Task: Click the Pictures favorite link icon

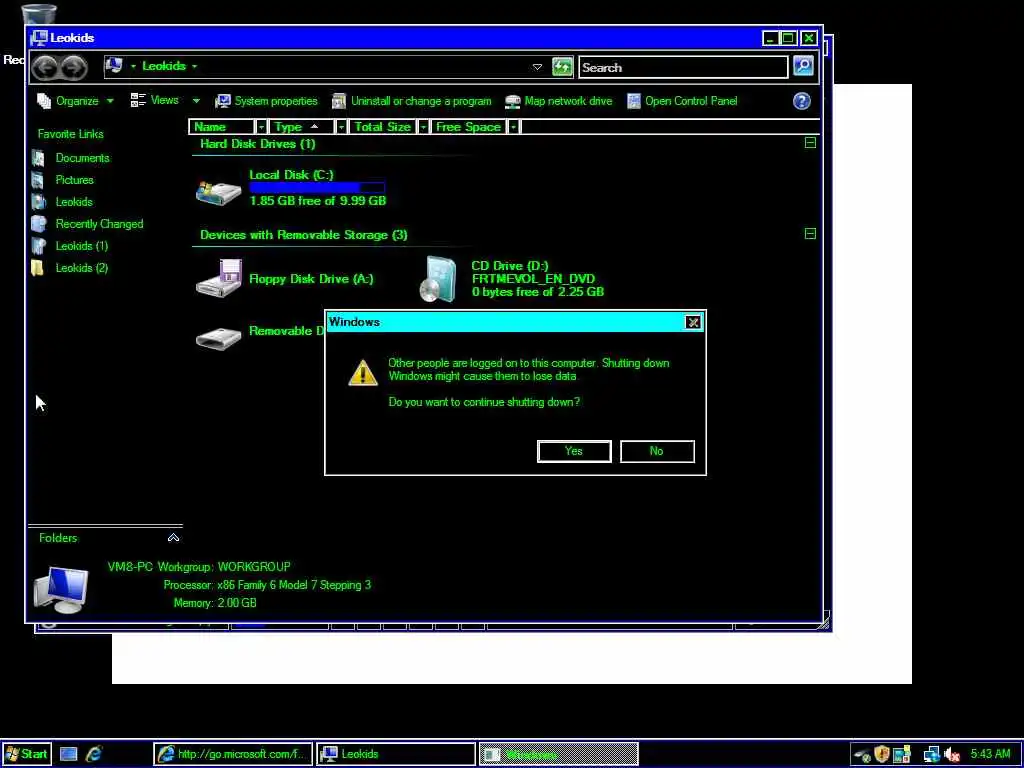Action: pos(39,180)
